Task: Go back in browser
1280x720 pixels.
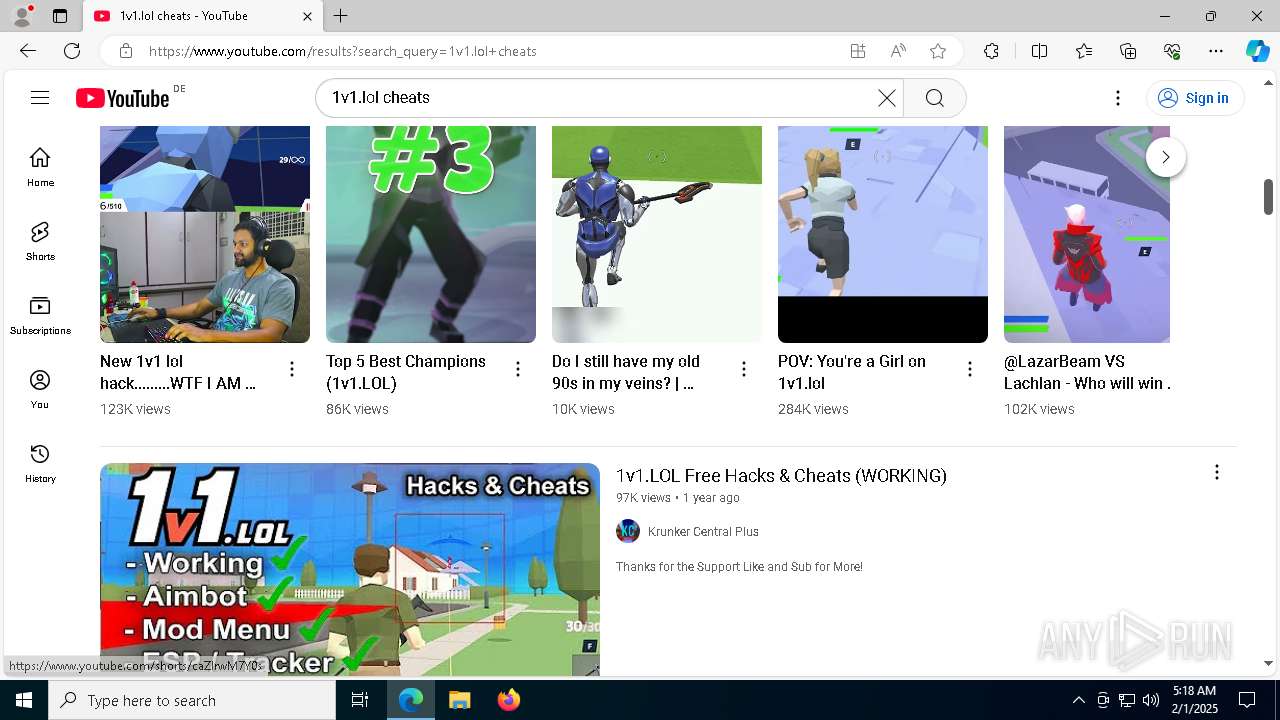Action: click(28, 51)
